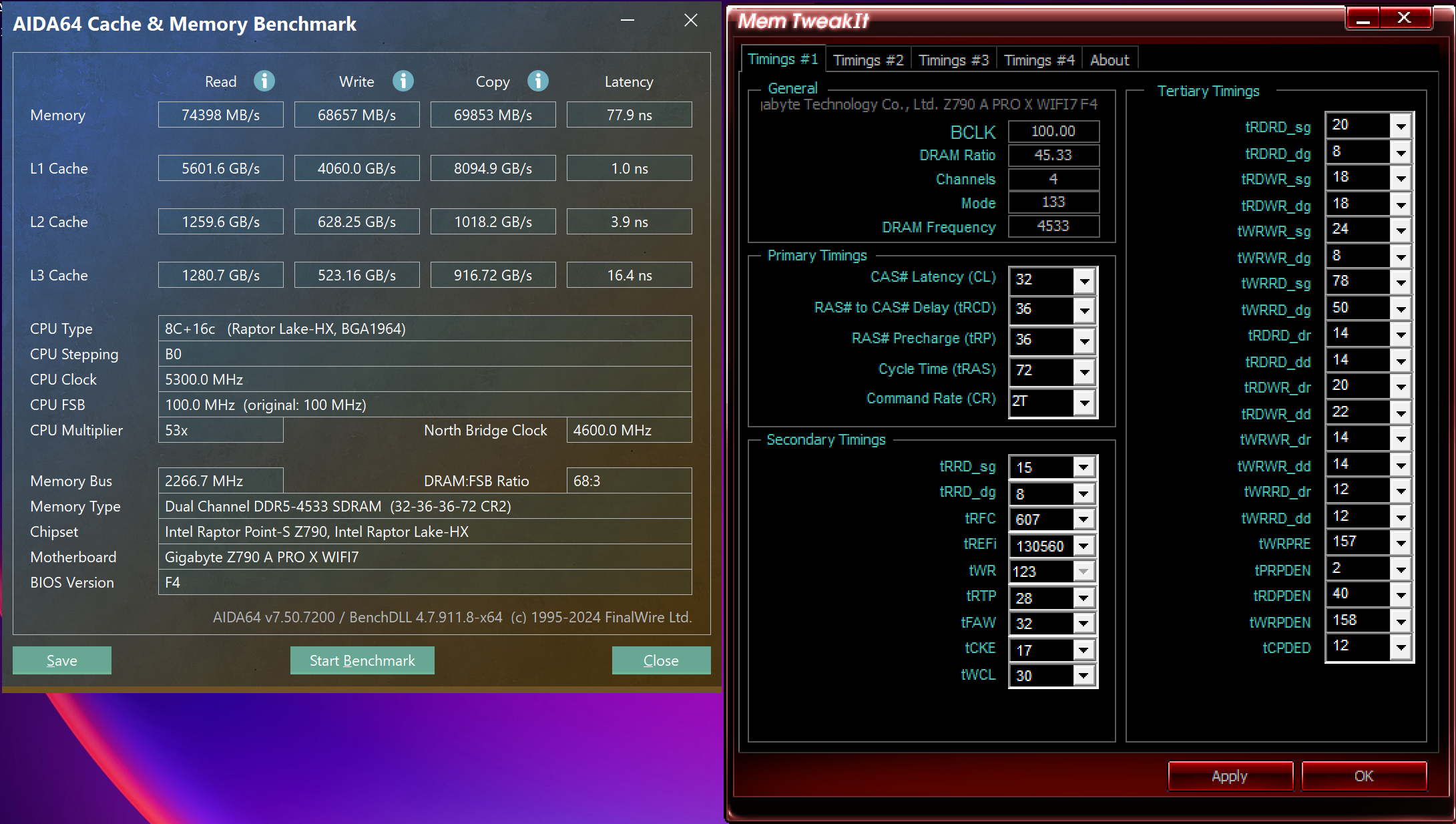The height and width of the screenshot is (824, 1456).
Task: Apply the Mem TweakIt timing changes
Action: pyautogui.click(x=1230, y=776)
